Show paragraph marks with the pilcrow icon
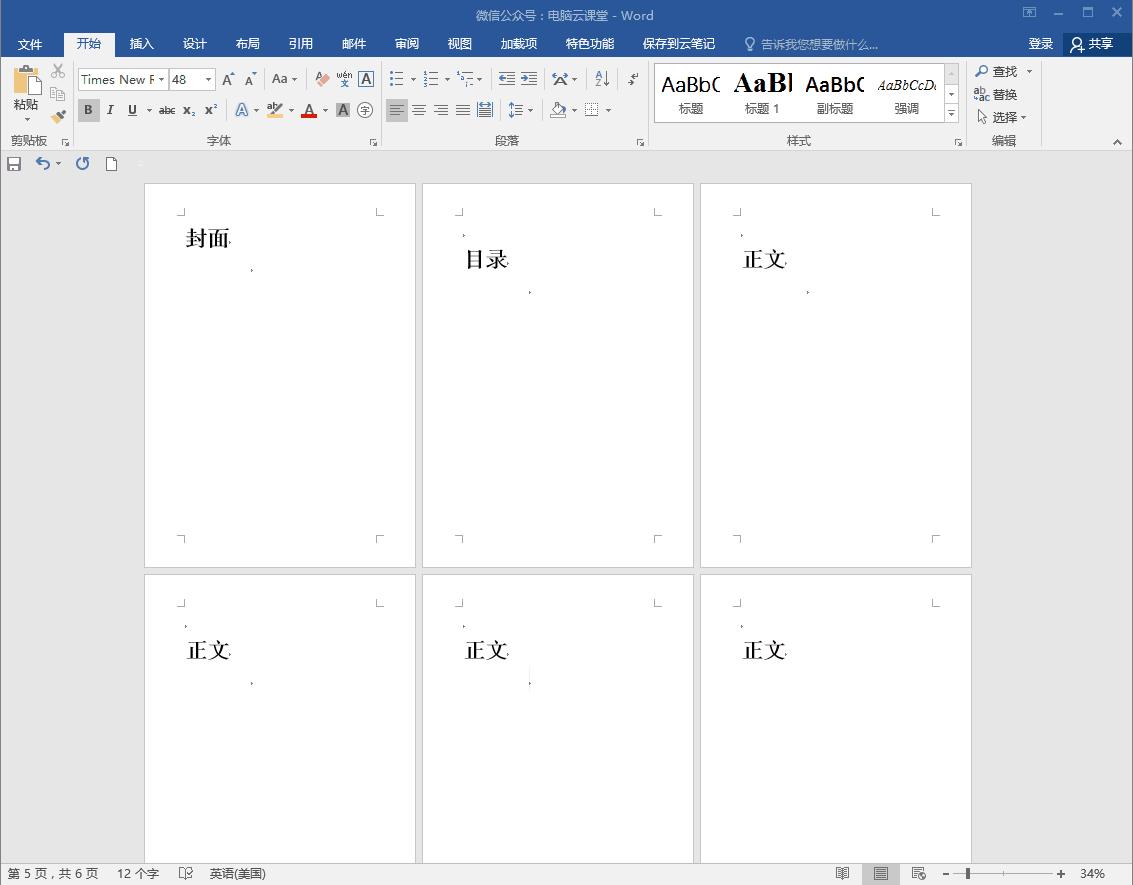The image size is (1133, 885). pyautogui.click(x=633, y=77)
